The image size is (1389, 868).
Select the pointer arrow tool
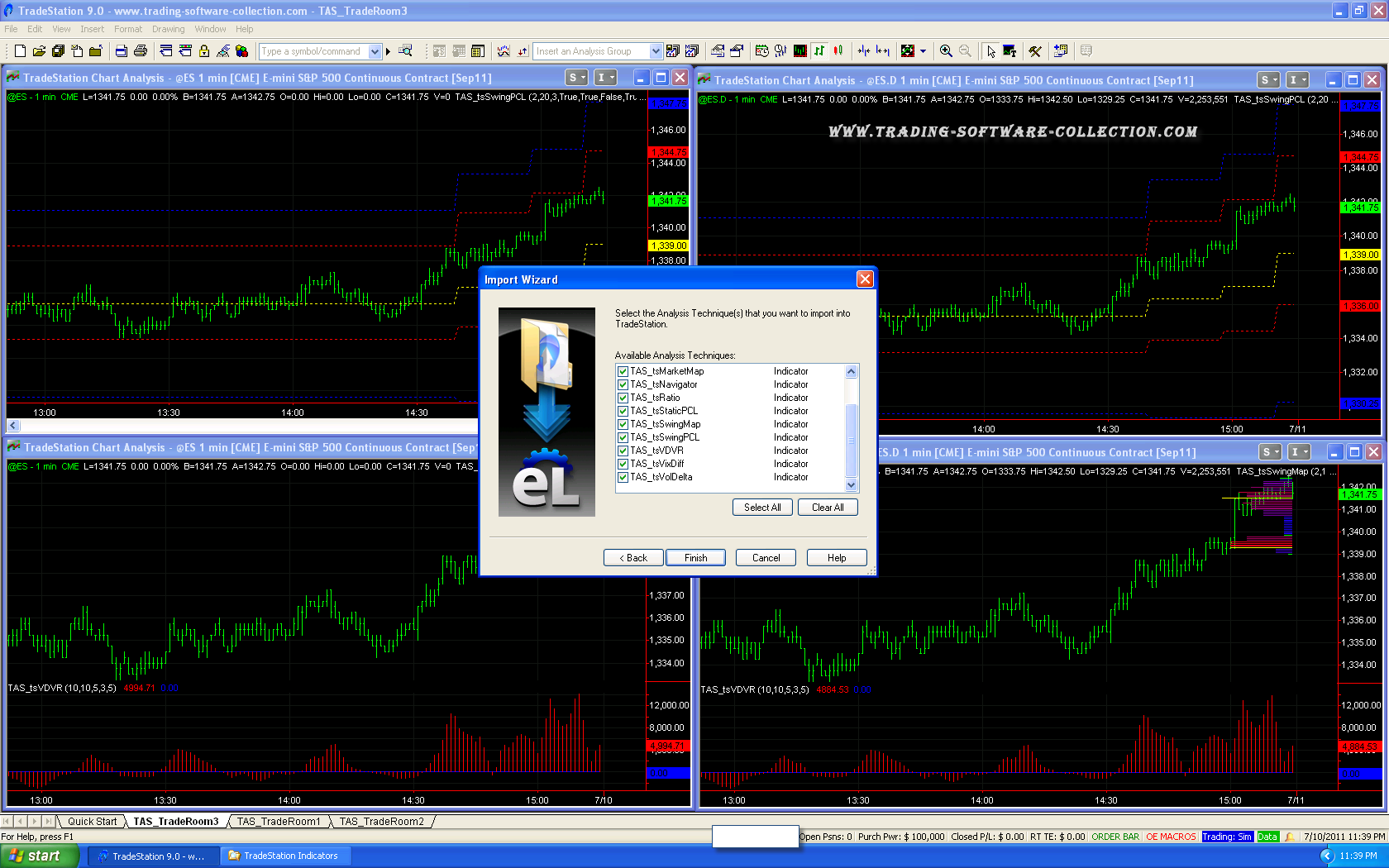coord(990,51)
